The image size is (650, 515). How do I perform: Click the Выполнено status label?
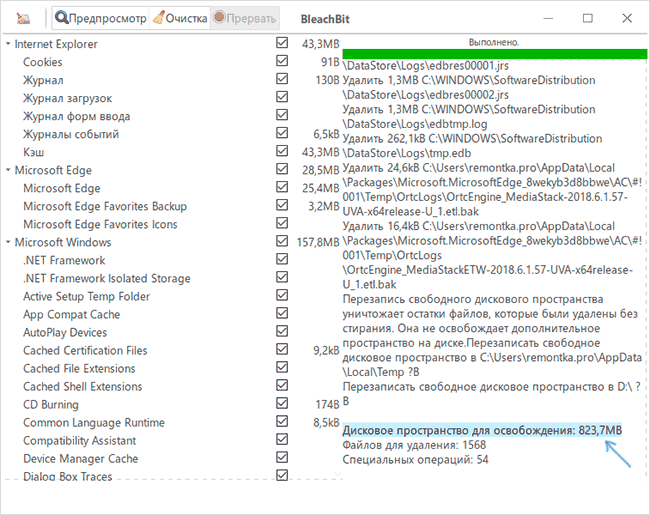click(494, 42)
